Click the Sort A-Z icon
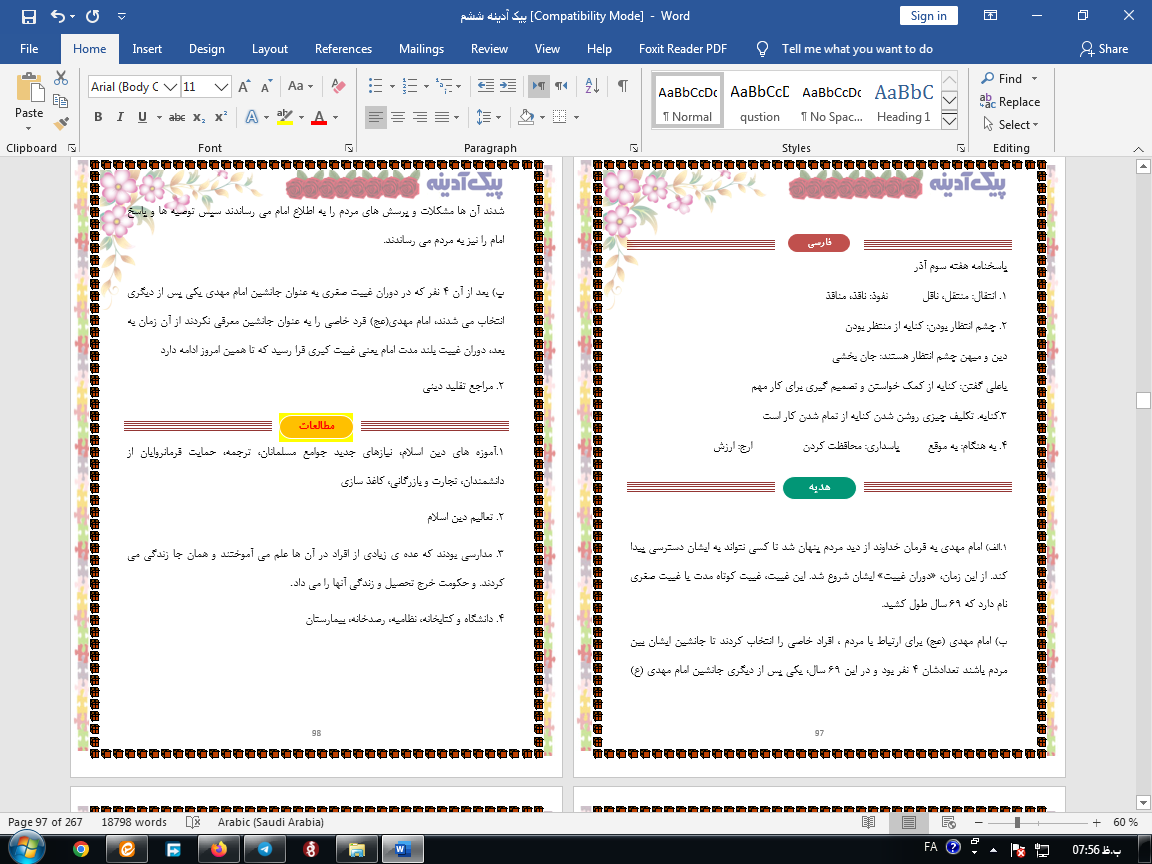Image resolution: width=1152 pixels, height=864 pixels. pyautogui.click(x=591, y=86)
